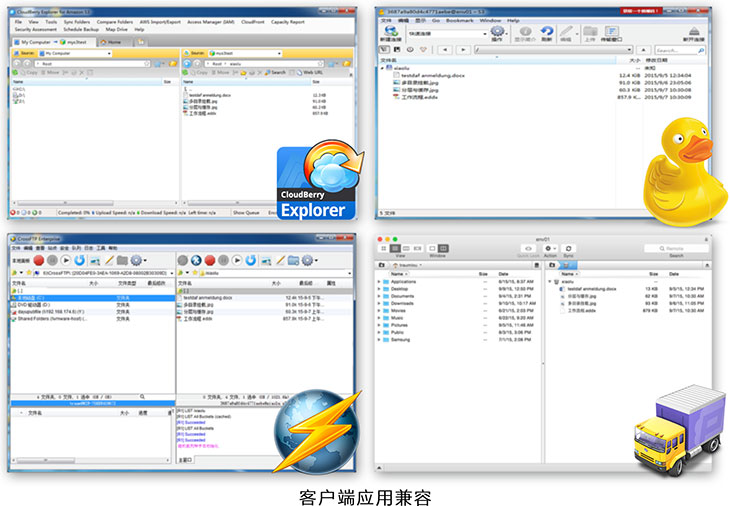Image resolution: width=730 pixels, height=506 pixels.
Task: Select Shared Folders row in CrossFTP left pane
Action: [93, 319]
